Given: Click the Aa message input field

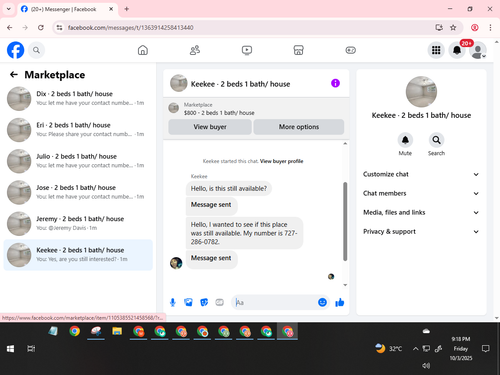Looking at the screenshot, I should coord(274,302).
